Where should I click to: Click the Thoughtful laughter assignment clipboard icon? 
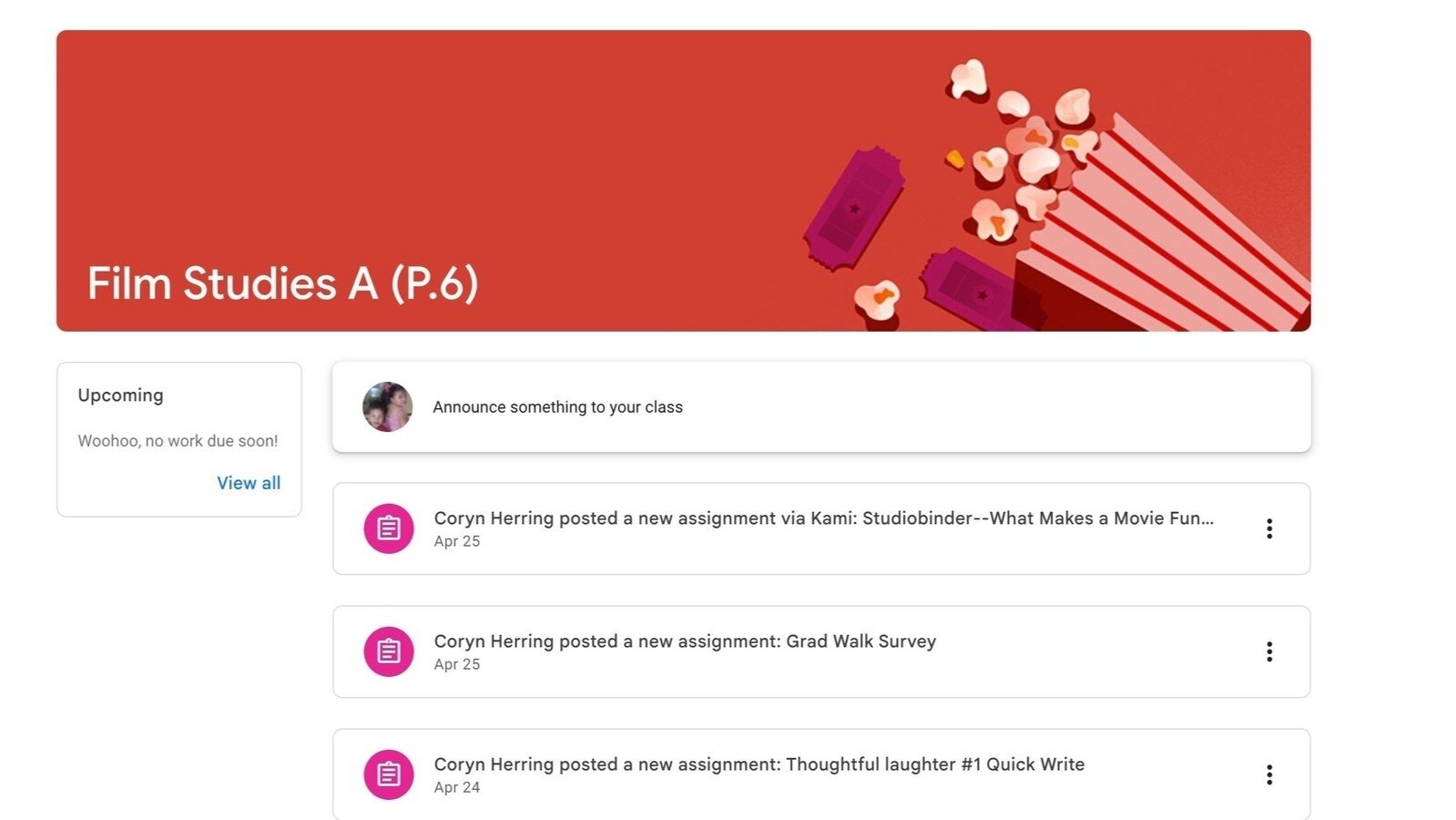tap(389, 774)
